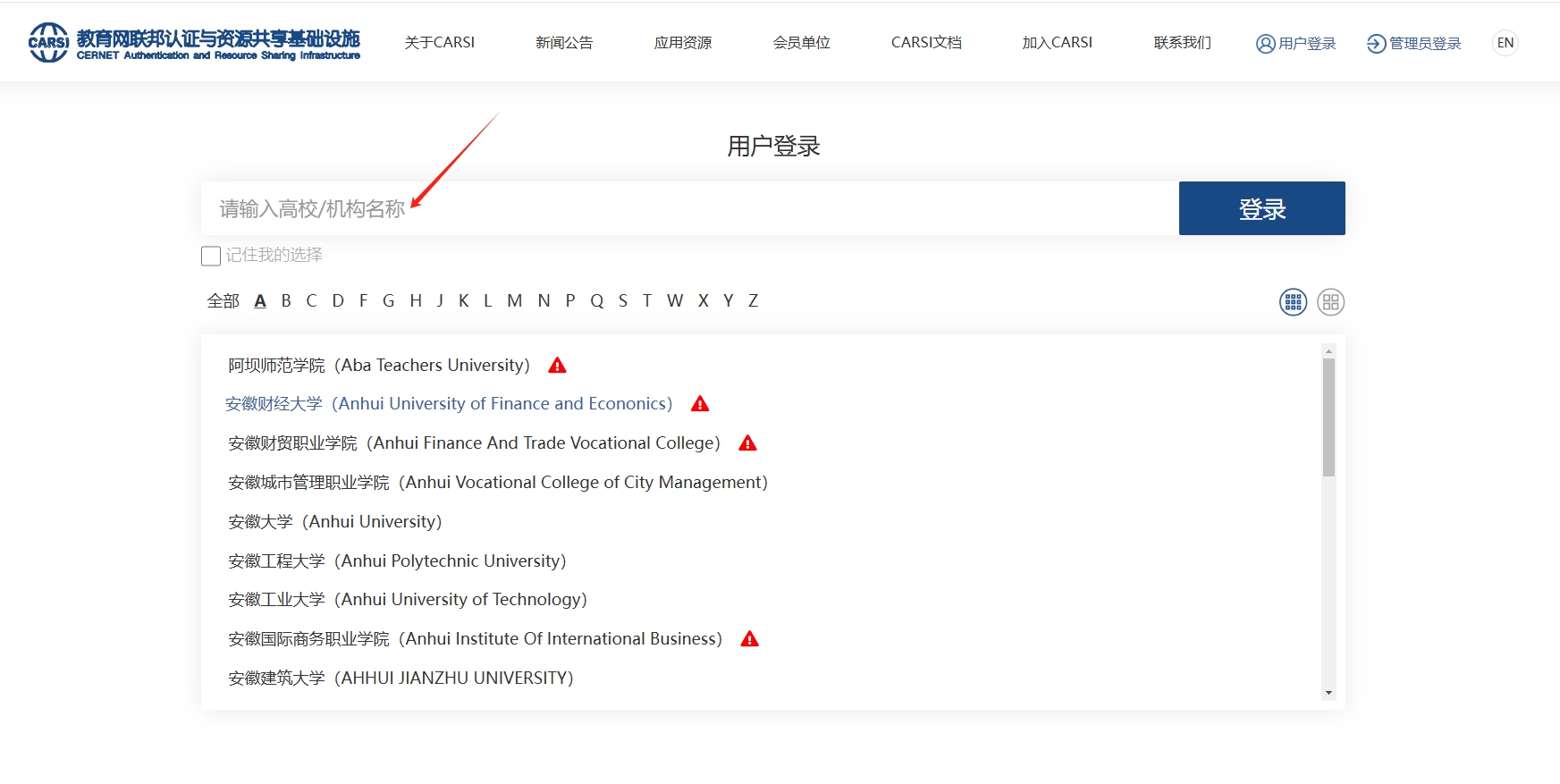Click warning icon beside Aba Teachers University

557,365
